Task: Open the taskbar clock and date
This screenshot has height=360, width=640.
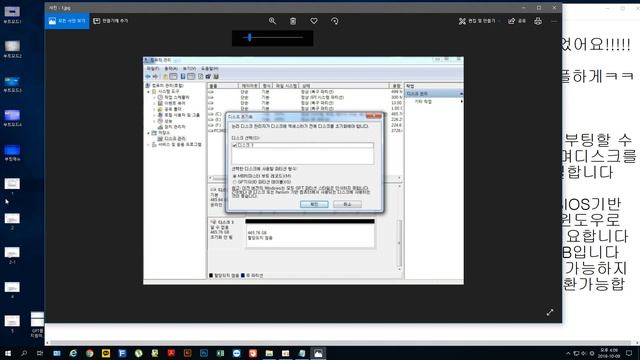Action: click(609, 353)
